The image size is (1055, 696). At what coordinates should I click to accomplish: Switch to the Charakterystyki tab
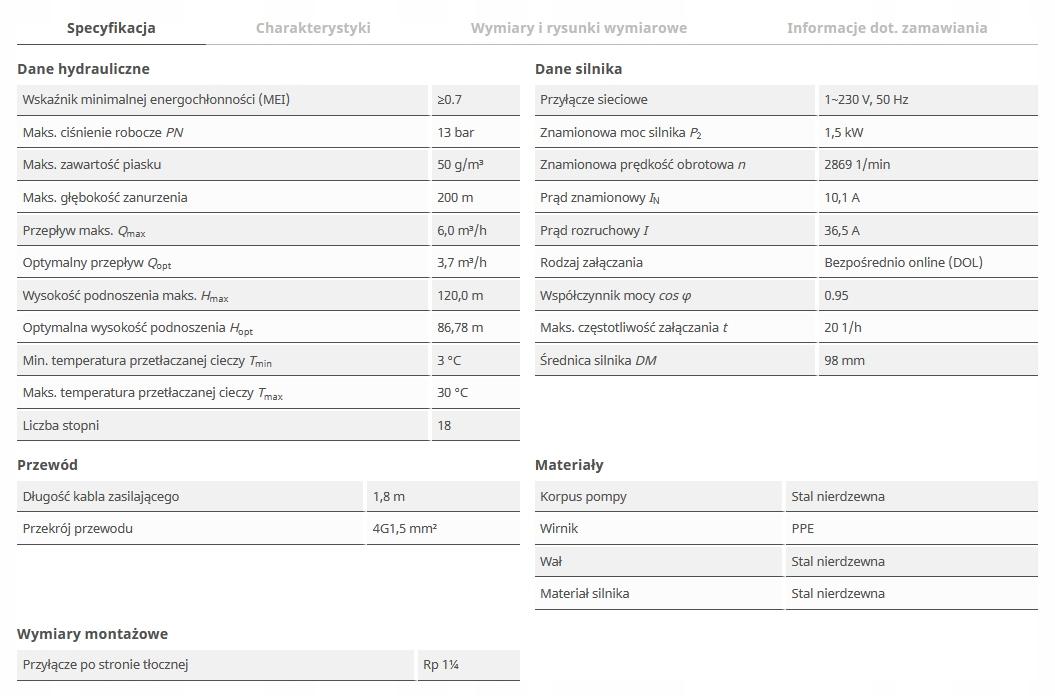coord(313,28)
